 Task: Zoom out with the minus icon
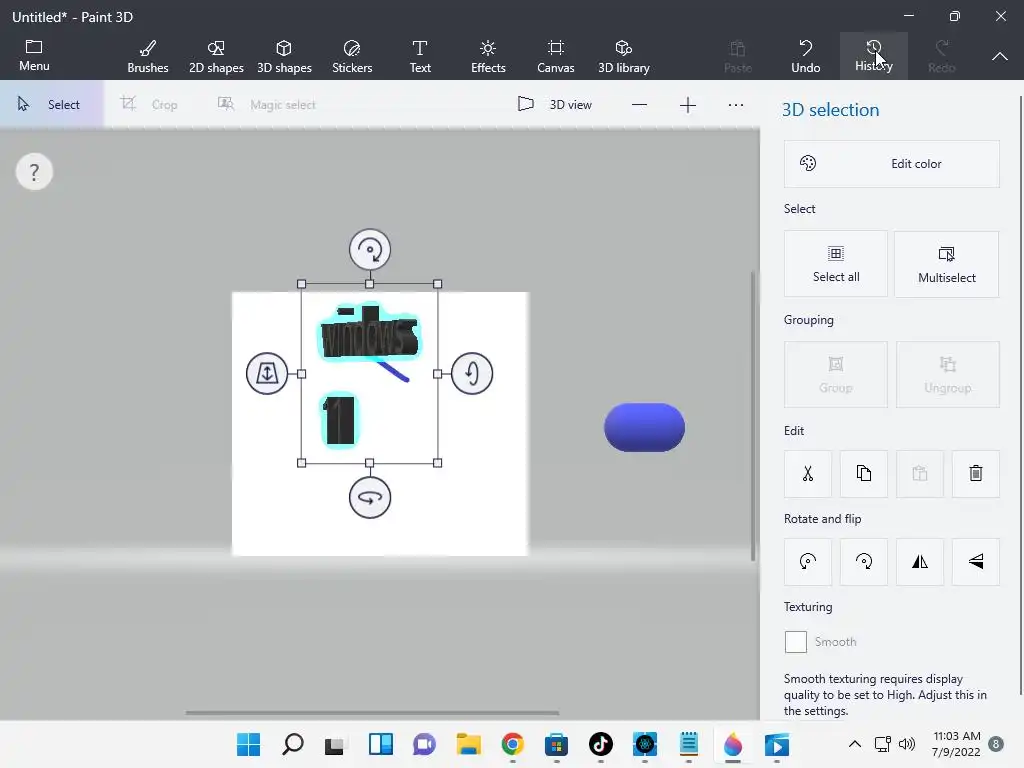(639, 104)
